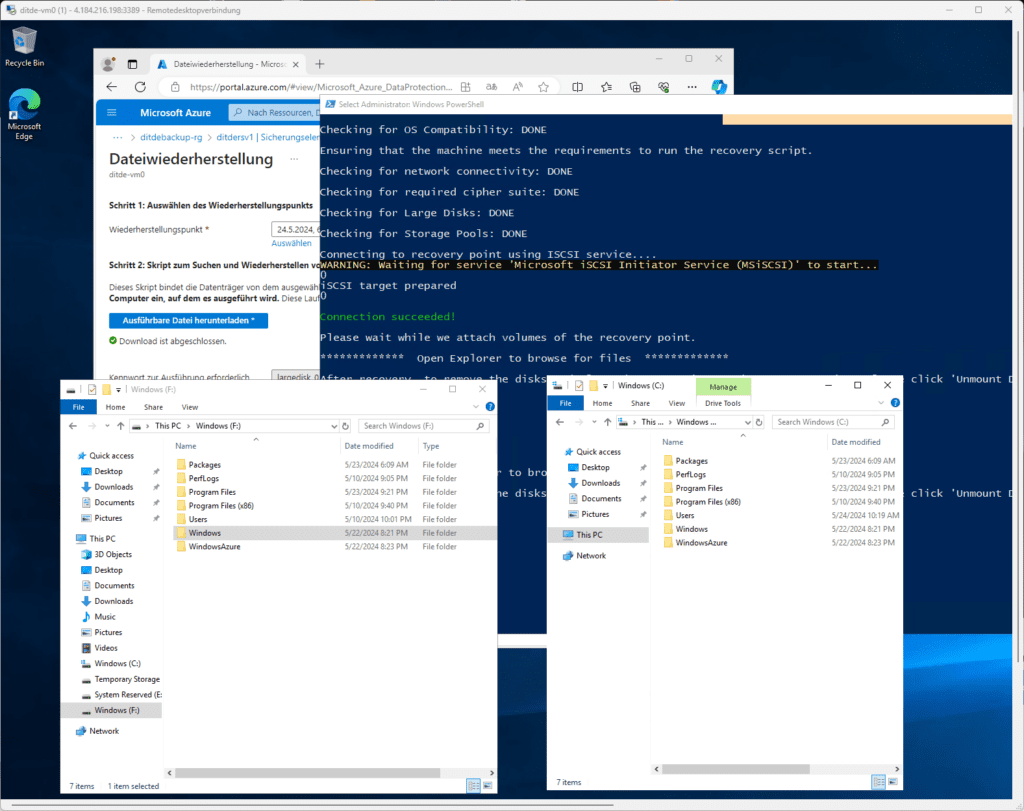Open Edge settings and more menu

tap(692, 87)
